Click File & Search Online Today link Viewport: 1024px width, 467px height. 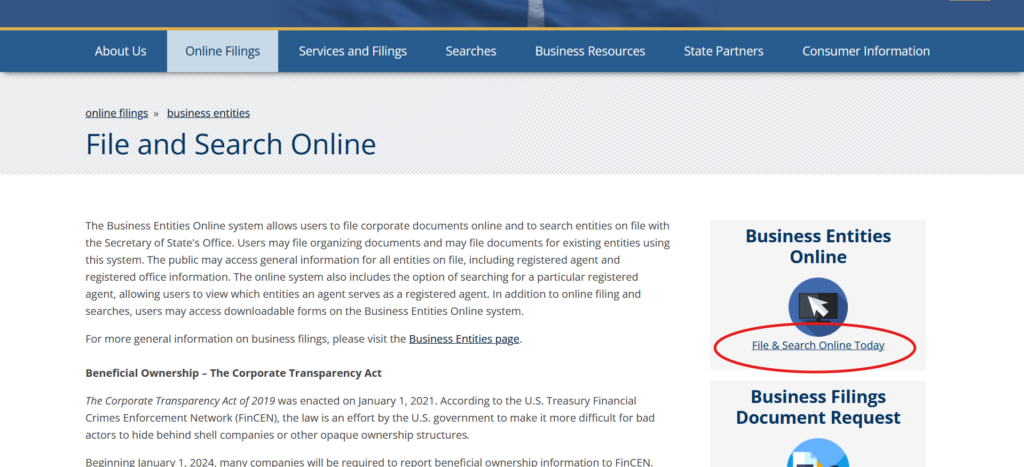point(818,345)
